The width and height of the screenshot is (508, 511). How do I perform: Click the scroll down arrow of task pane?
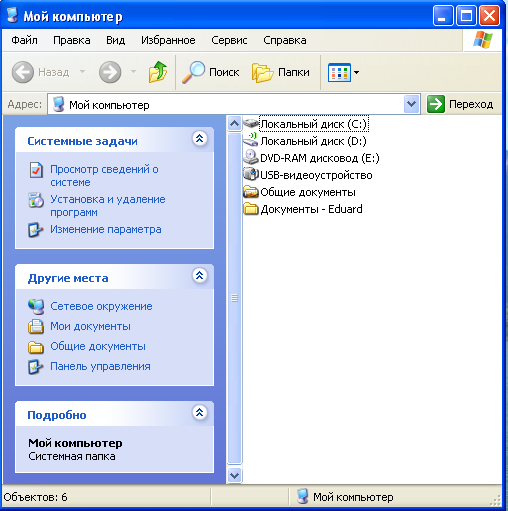234,475
